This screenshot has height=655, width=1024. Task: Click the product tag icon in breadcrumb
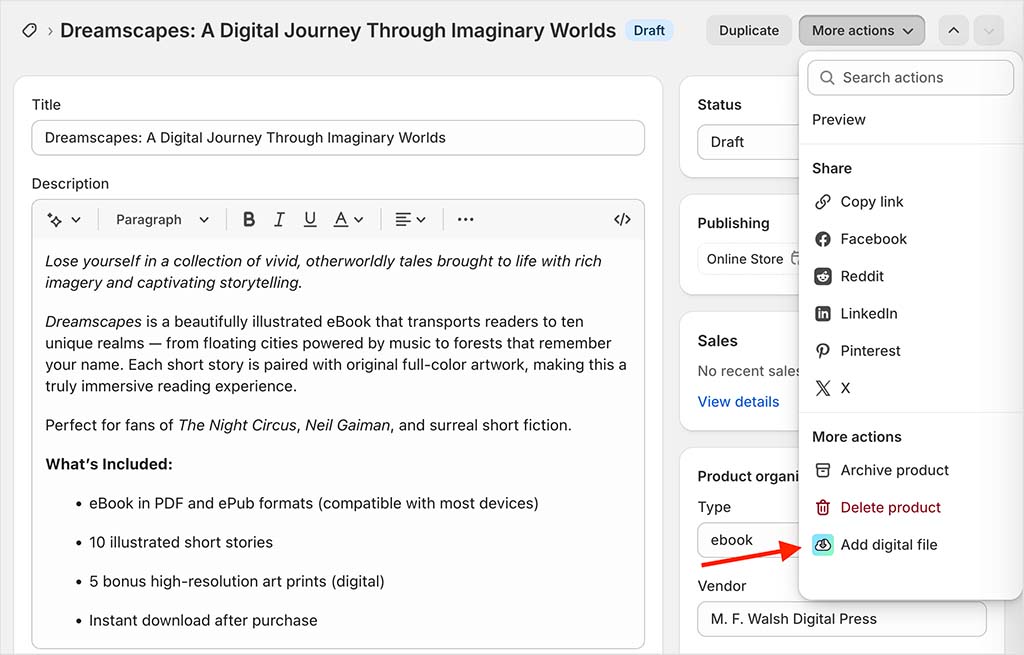coord(29,31)
